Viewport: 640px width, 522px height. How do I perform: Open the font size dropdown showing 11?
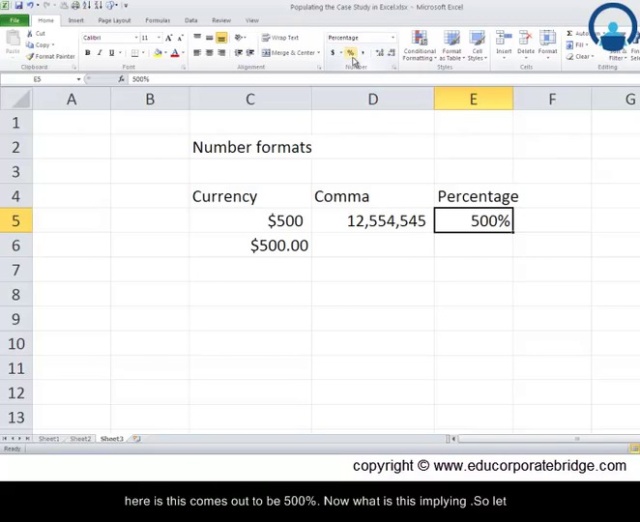tap(158, 38)
